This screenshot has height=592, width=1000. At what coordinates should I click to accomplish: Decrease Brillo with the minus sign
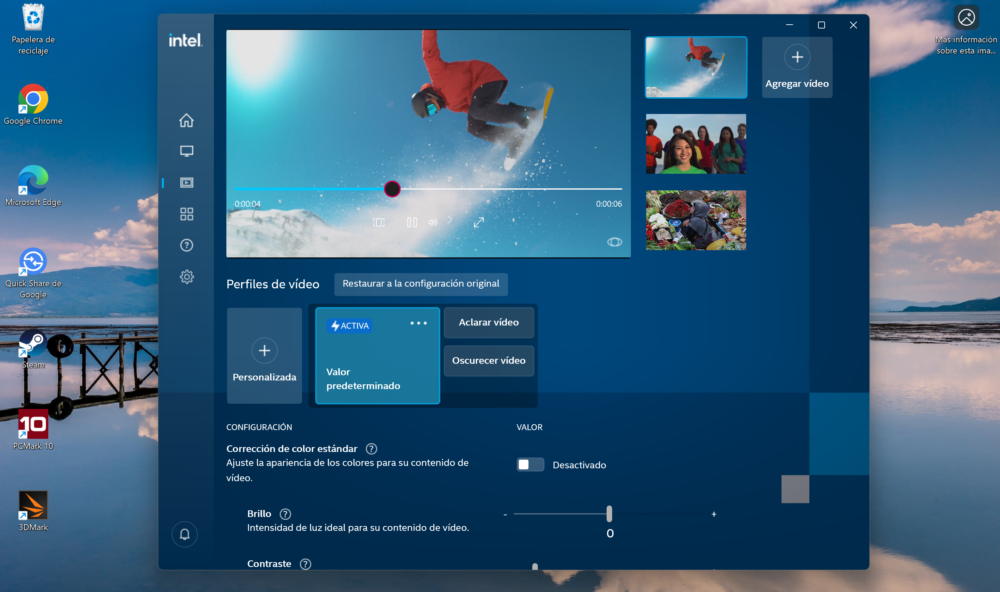click(505, 514)
